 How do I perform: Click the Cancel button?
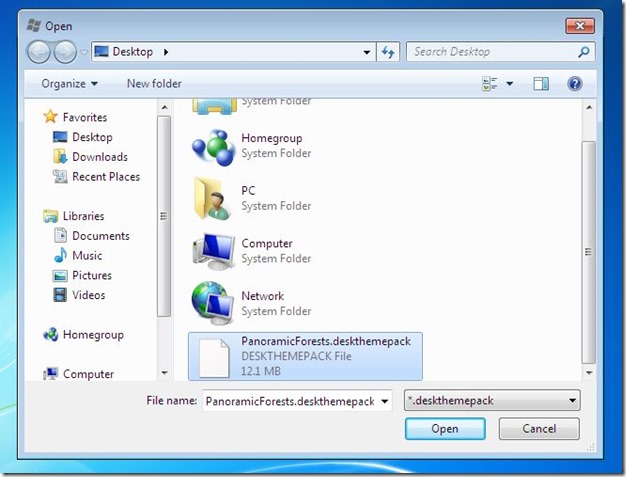tap(539, 429)
